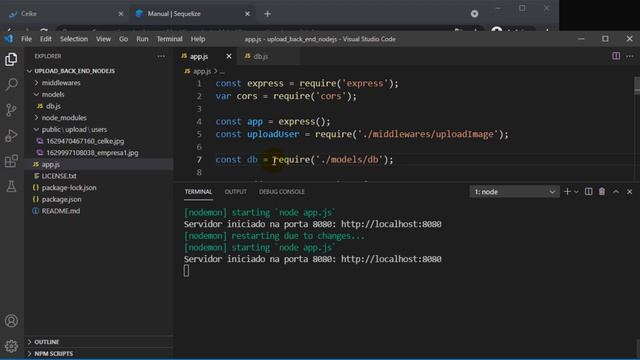Split the terminal panel

(589, 191)
